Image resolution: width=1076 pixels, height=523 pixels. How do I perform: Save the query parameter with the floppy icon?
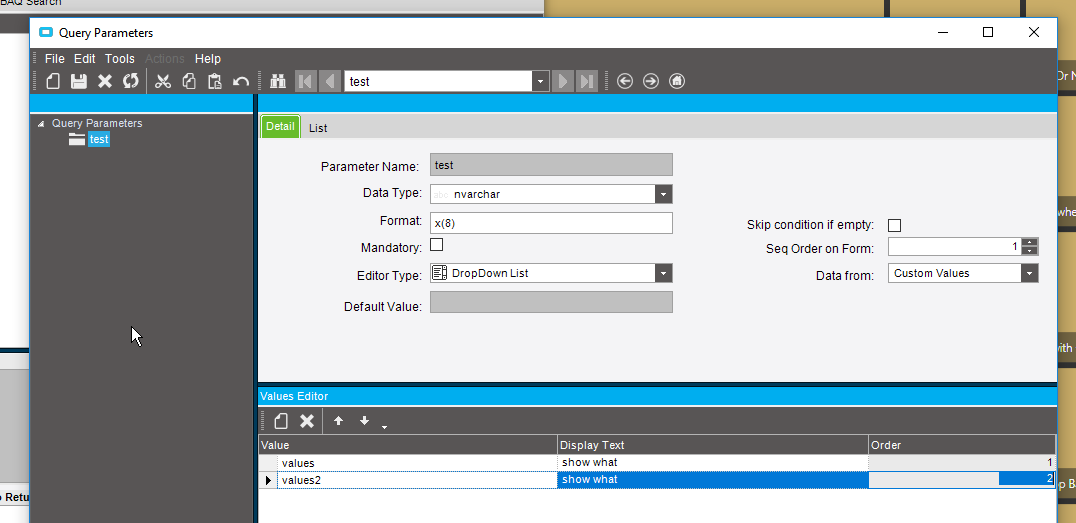(x=79, y=81)
